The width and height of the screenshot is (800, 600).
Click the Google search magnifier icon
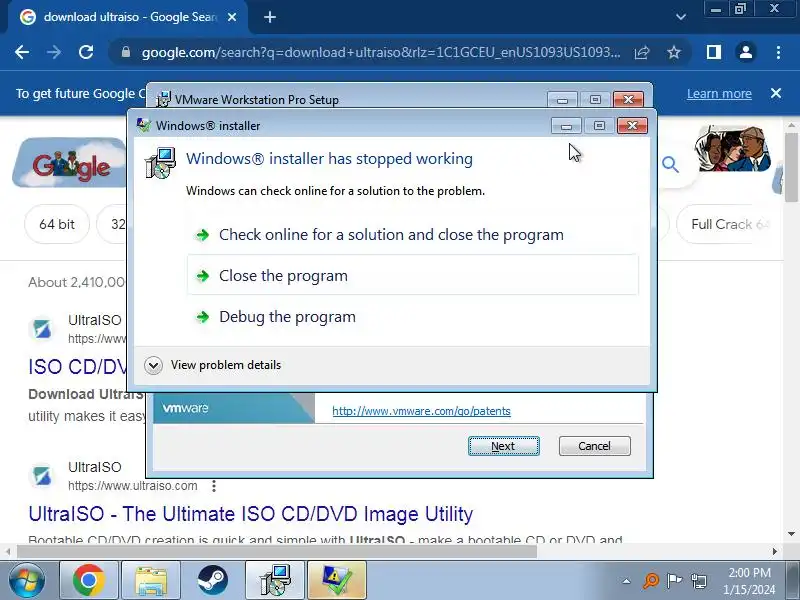pos(670,164)
